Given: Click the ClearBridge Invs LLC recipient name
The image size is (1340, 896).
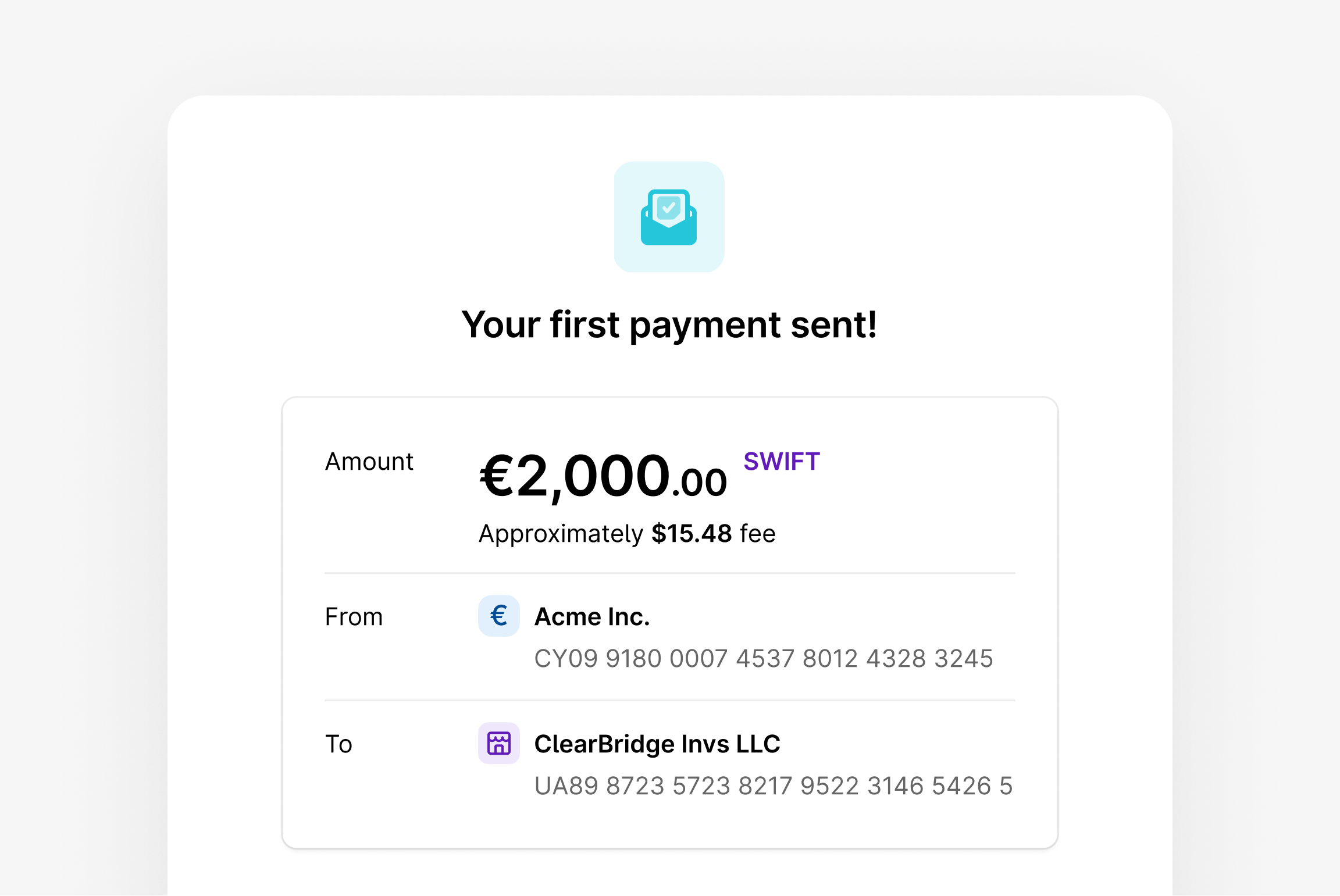Looking at the screenshot, I should 657,743.
